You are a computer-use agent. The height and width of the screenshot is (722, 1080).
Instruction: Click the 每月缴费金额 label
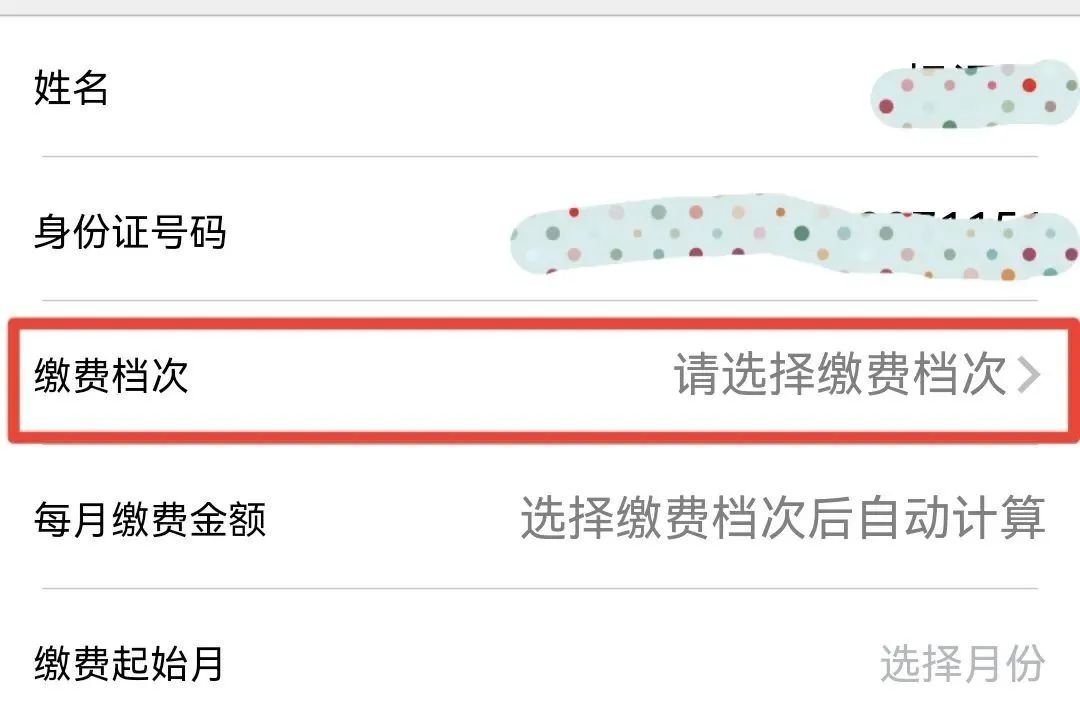click(150, 521)
